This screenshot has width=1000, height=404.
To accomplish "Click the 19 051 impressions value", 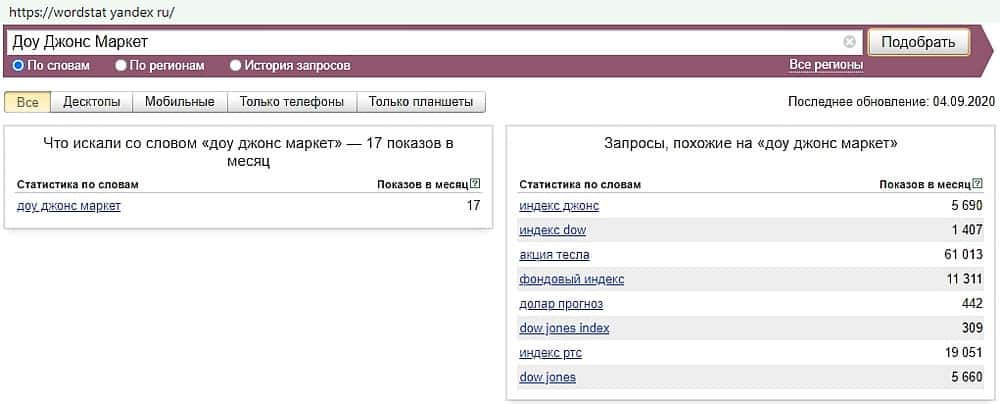I will coord(964,353).
